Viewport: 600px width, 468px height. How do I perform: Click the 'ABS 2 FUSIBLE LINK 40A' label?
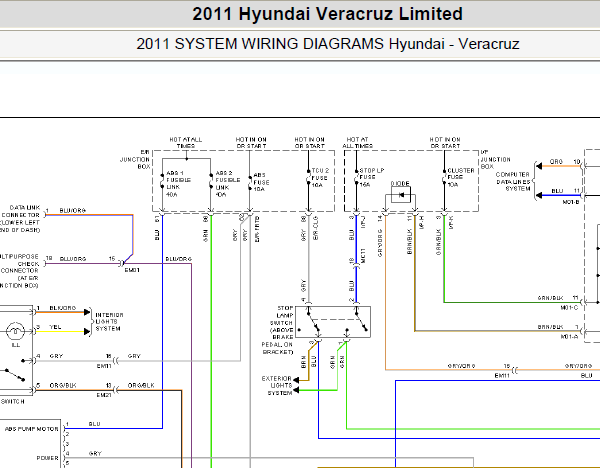coord(228,184)
